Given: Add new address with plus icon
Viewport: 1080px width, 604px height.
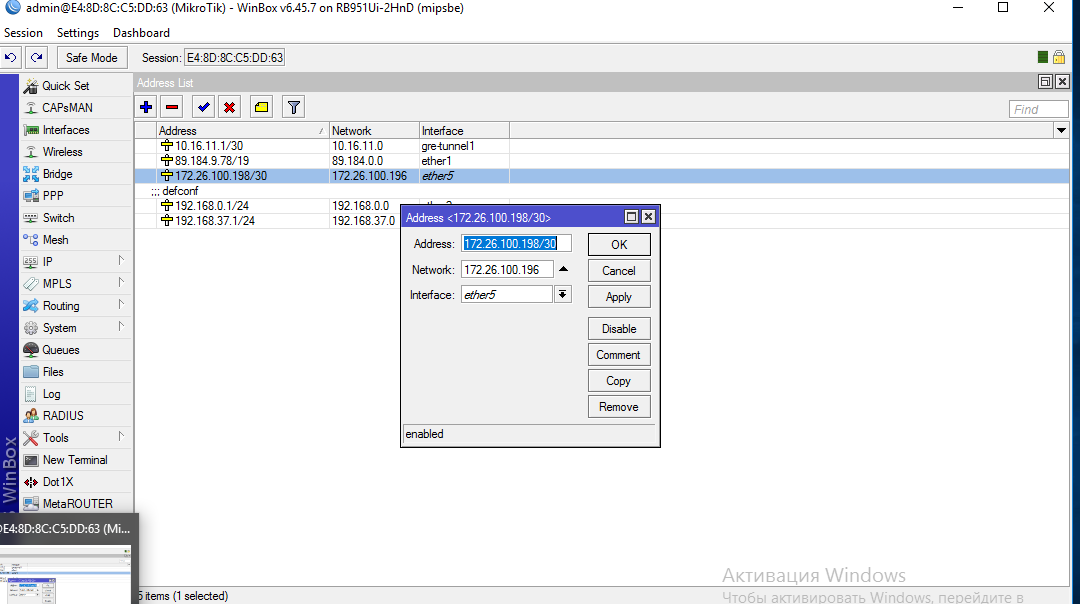Looking at the screenshot, I should [x=146, y=107].
